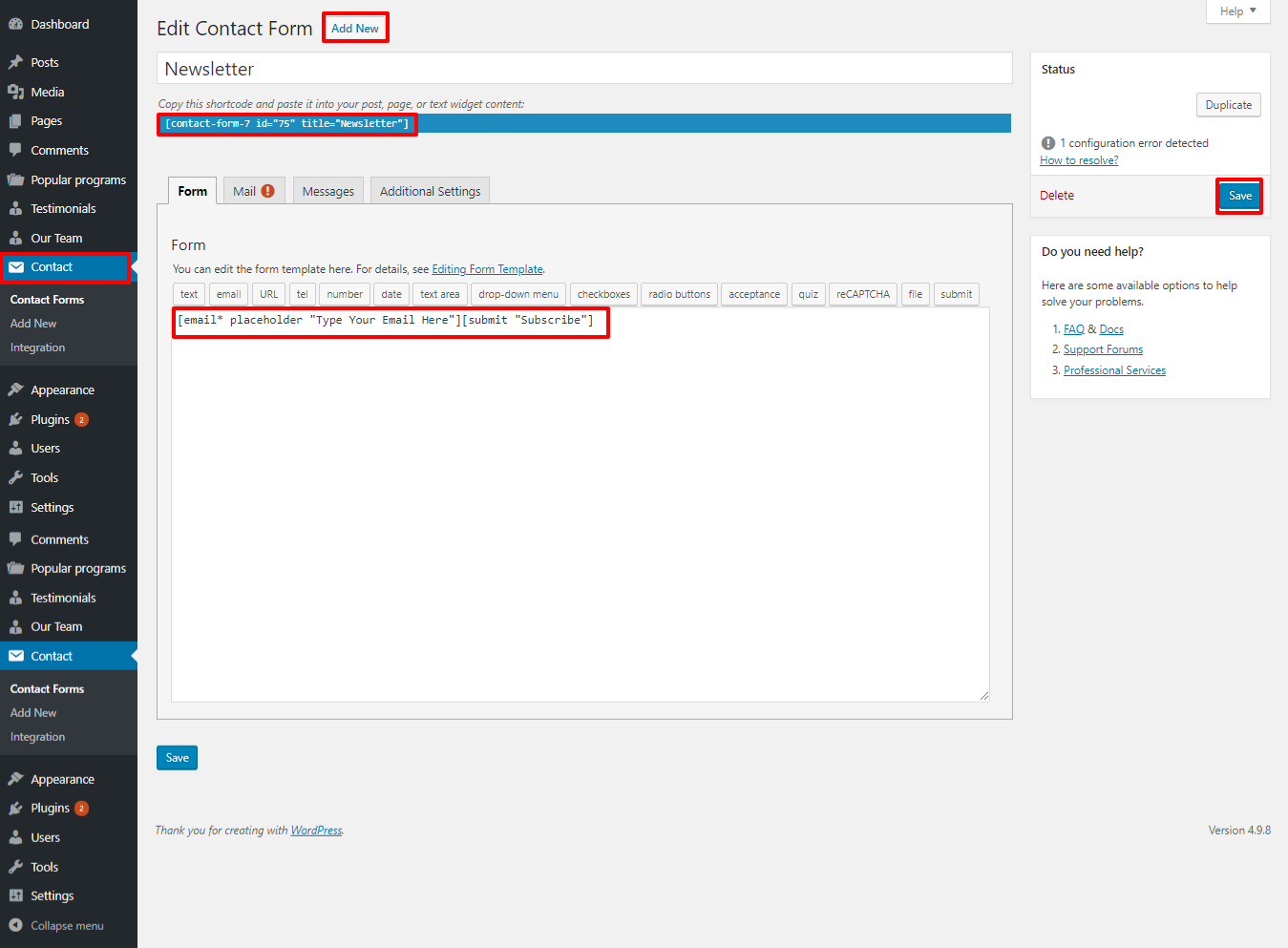The image size is (1288, 948).
Task: Click the Plugins plug icon in upper menu
Action: [x=15, y=420]
